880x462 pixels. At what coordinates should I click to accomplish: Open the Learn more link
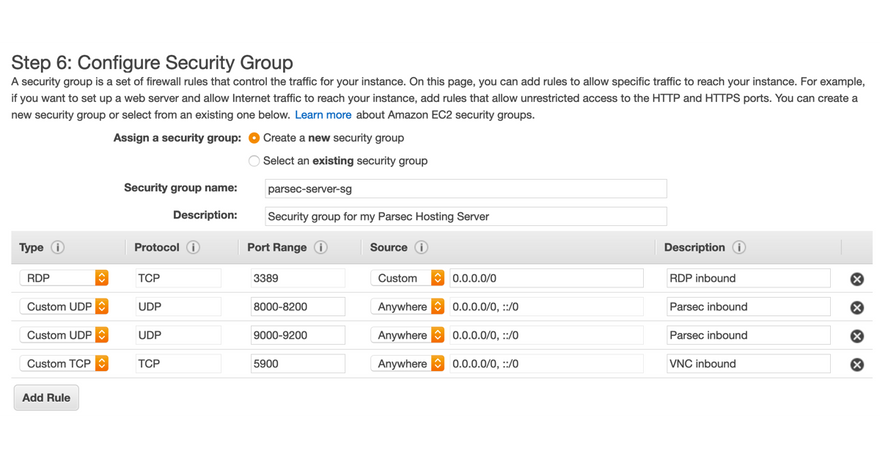coord(323,115)
